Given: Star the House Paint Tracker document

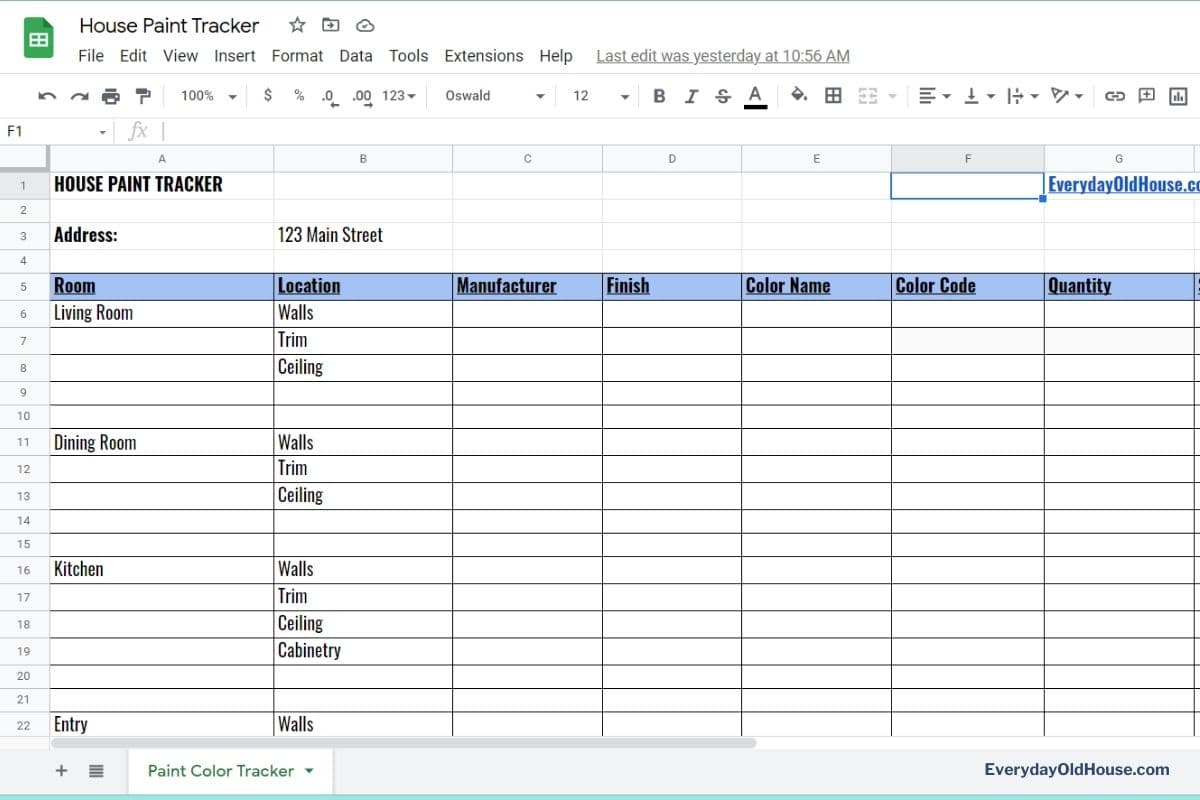Looking at the screenshot, I should click(x=297, y=25).
